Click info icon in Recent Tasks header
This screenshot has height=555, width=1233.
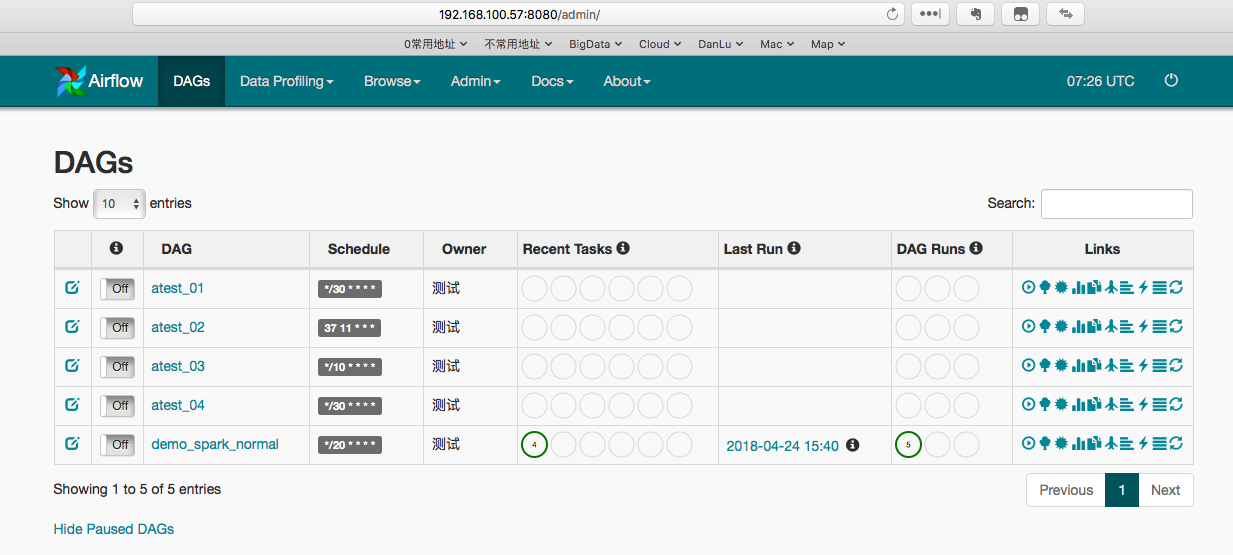623,248
